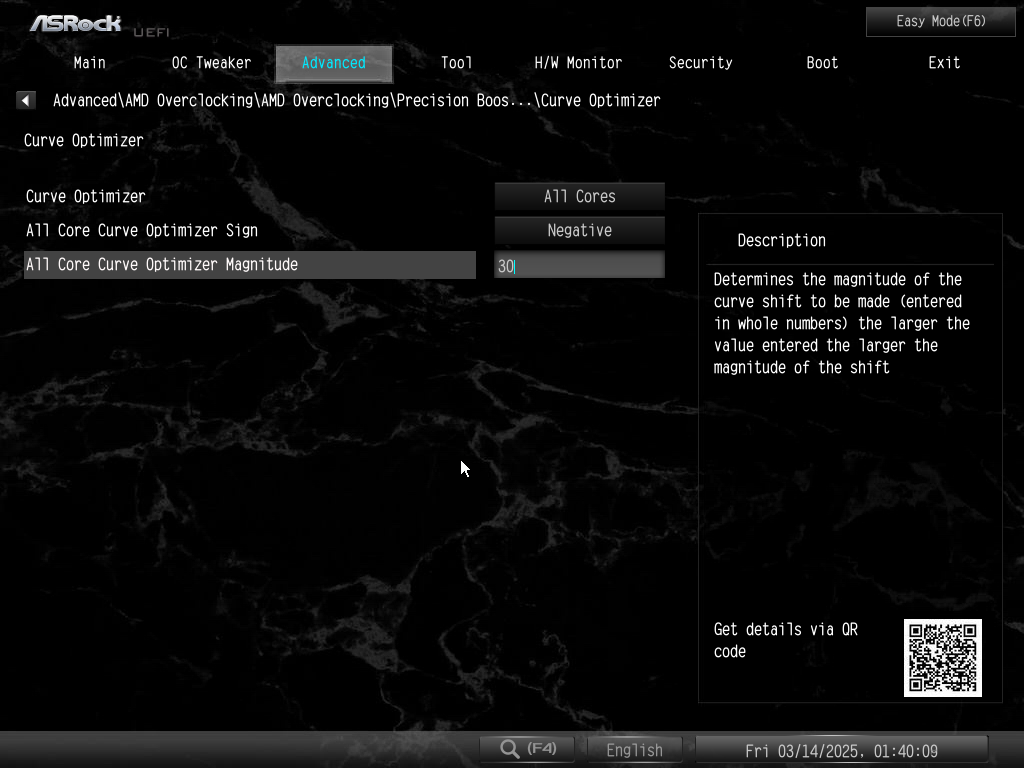
Task: Change language via the English button
Action: (635, 749)
